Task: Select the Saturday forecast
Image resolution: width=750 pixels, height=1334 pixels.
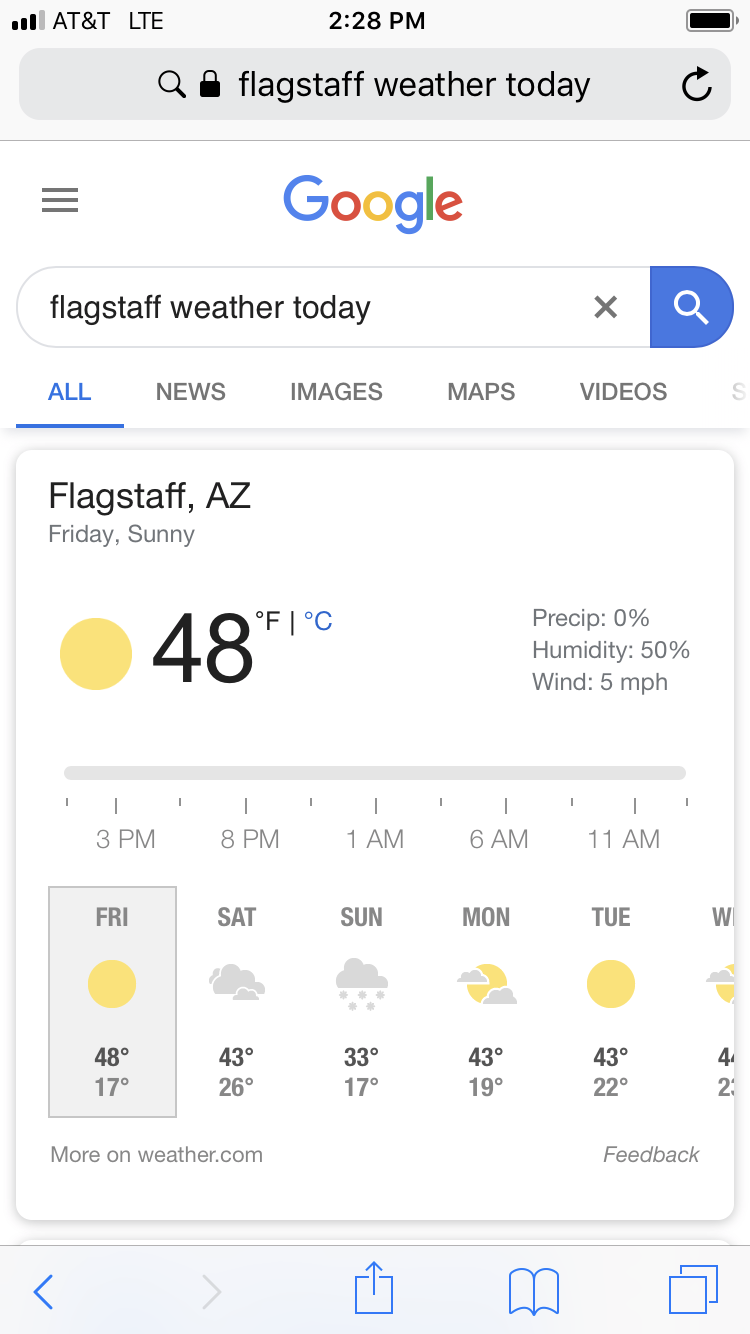Action: pyautogui.click(x=237, y=1001)
